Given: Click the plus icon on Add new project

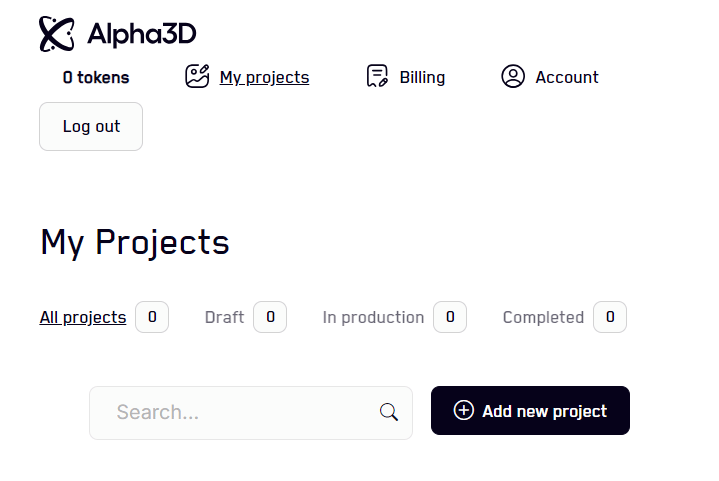Looking at the screenshot, I should pos(463,411).
